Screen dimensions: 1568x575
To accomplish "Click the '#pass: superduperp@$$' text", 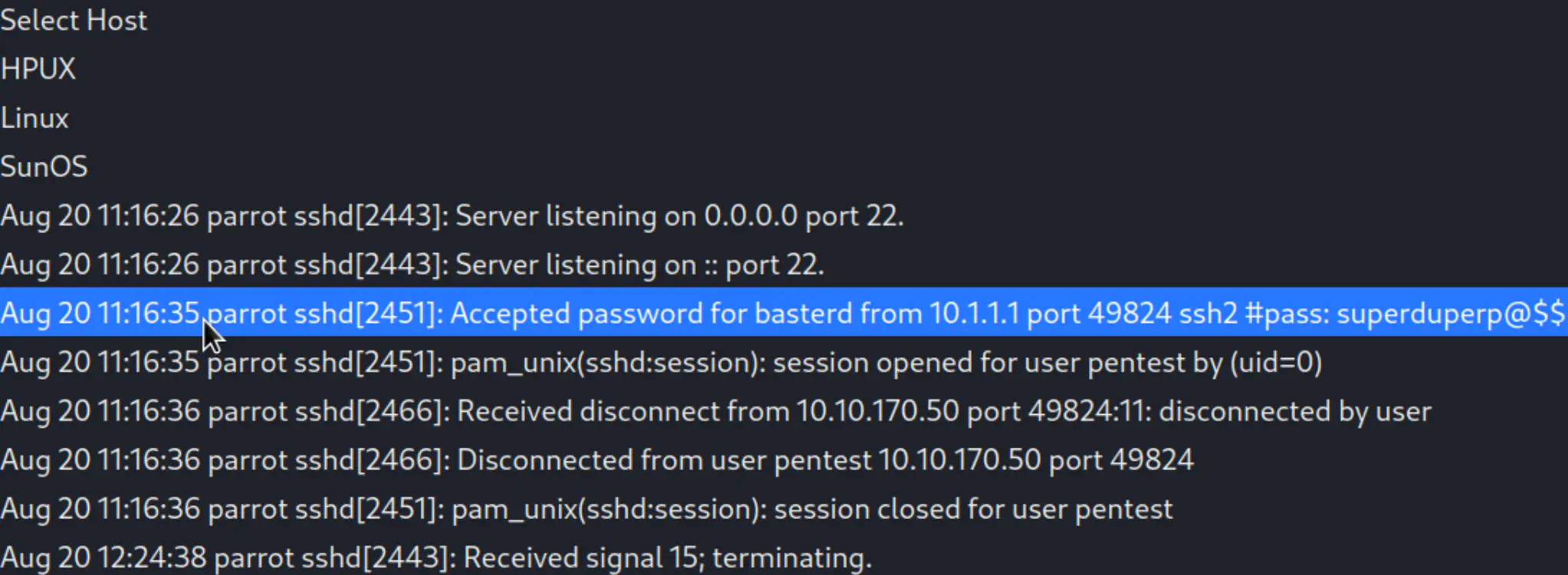I will pos(1404,314).
